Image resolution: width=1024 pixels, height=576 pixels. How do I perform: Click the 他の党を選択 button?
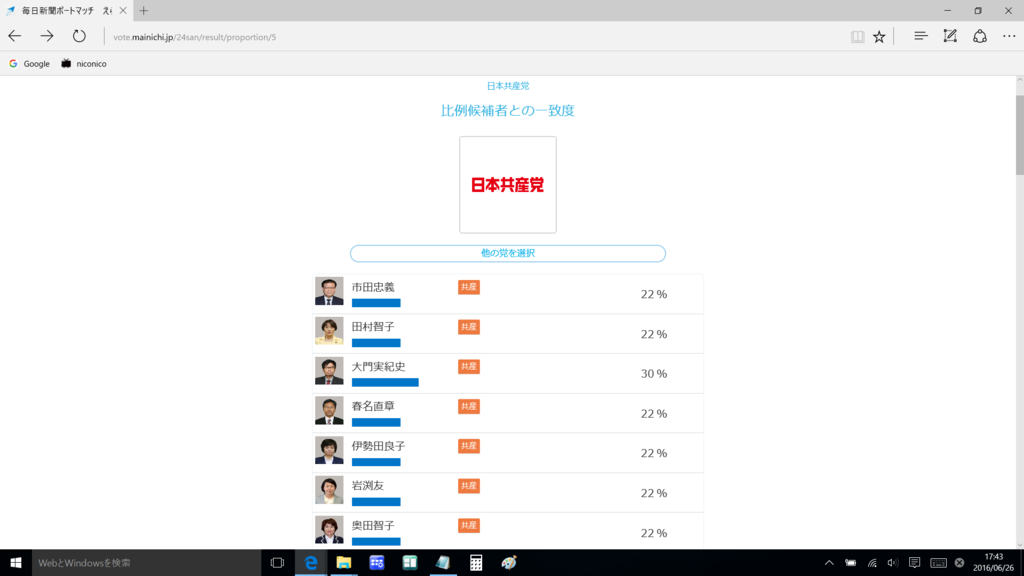508,253
